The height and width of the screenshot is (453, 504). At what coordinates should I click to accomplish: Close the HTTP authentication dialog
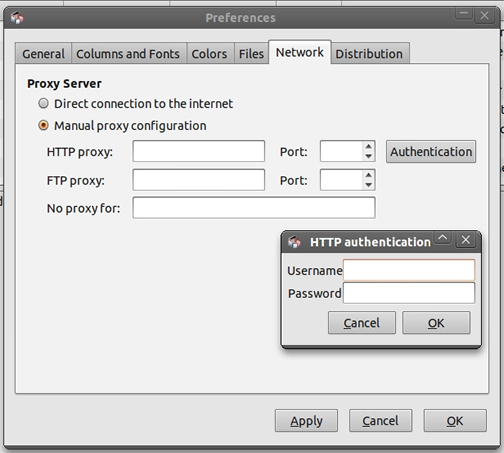click(466, 240)
